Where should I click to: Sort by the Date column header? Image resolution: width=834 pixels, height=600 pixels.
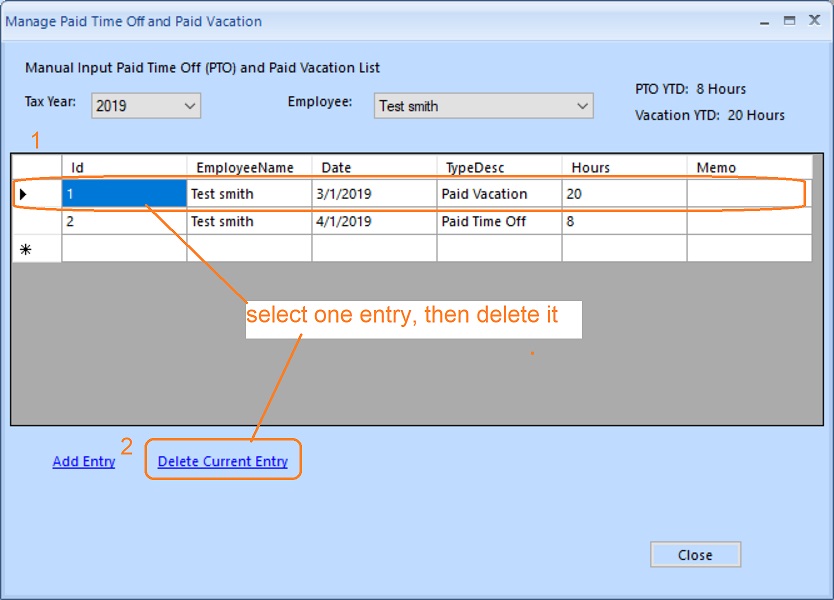374,168
